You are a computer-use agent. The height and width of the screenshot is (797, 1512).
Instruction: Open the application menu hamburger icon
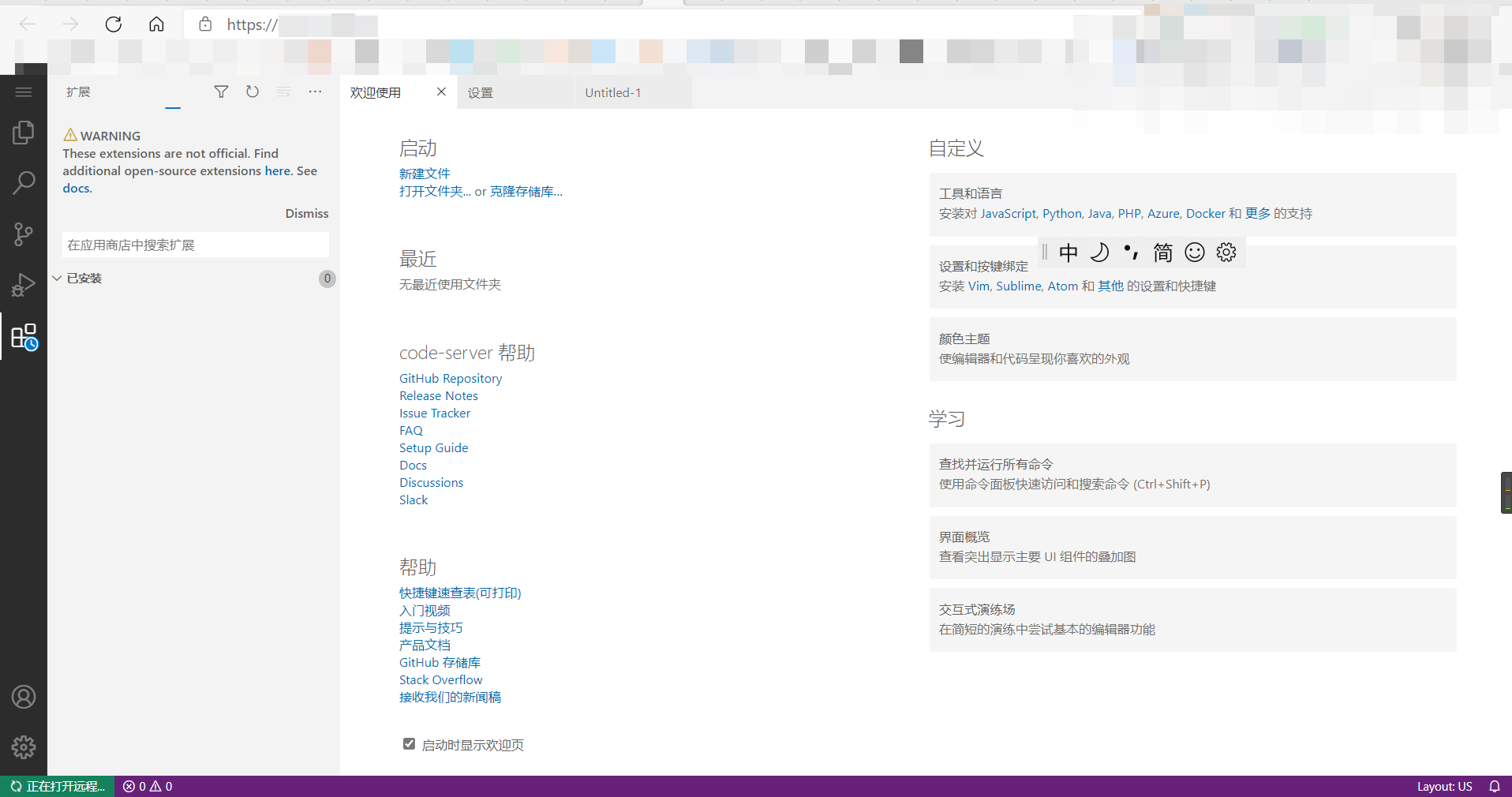click(x=24, y=92)
